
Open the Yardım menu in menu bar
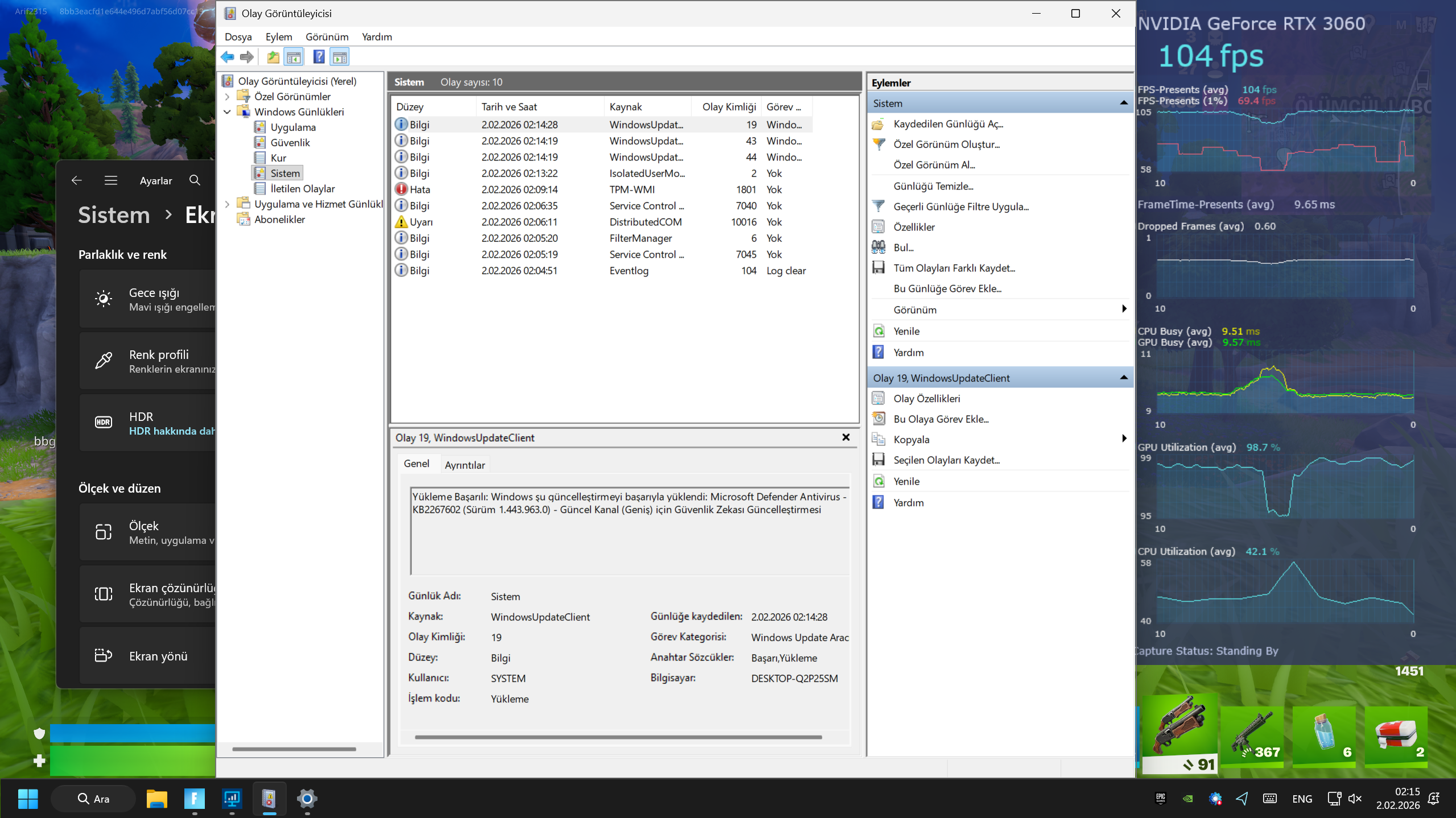click(x=377, y=37)
